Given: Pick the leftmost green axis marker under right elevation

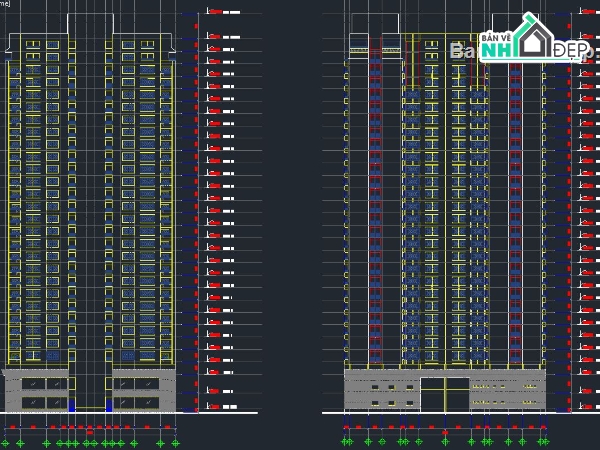Looking at the screenshot, I should [347, 441].
